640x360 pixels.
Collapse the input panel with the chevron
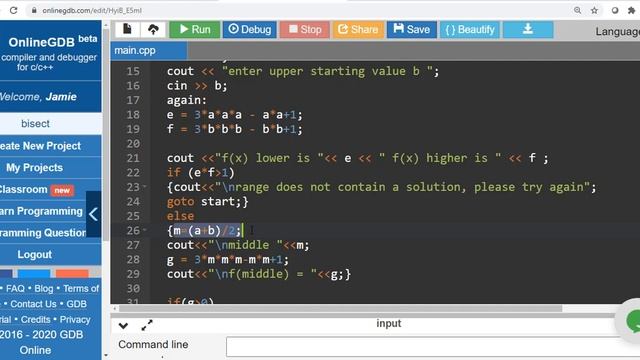pos(123,325)
